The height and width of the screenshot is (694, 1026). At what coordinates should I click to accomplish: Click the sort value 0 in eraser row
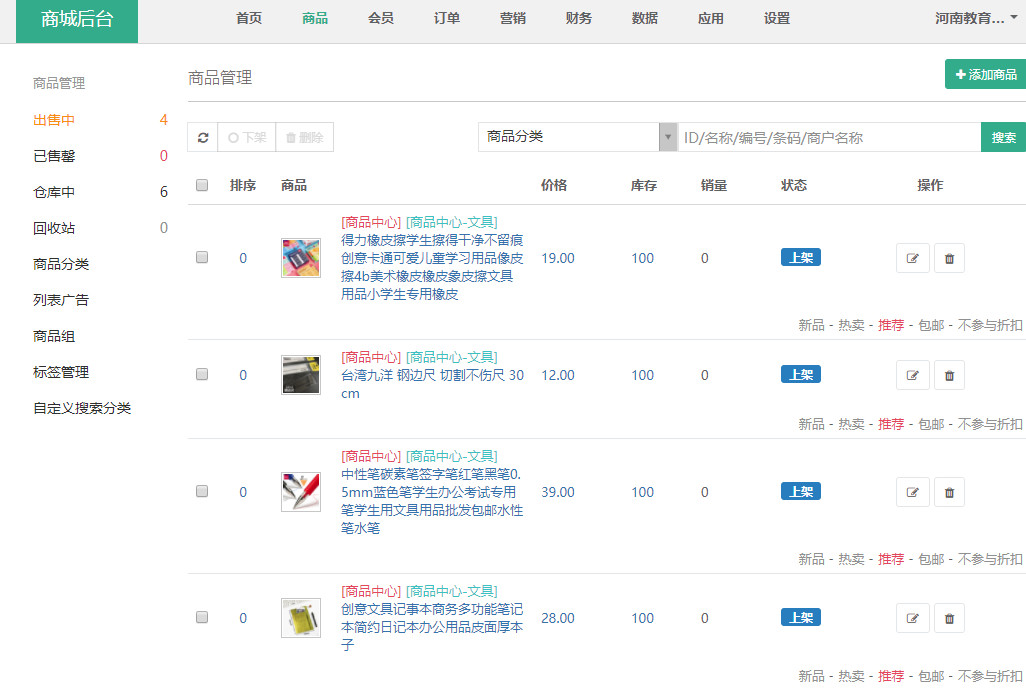(243, 258)
